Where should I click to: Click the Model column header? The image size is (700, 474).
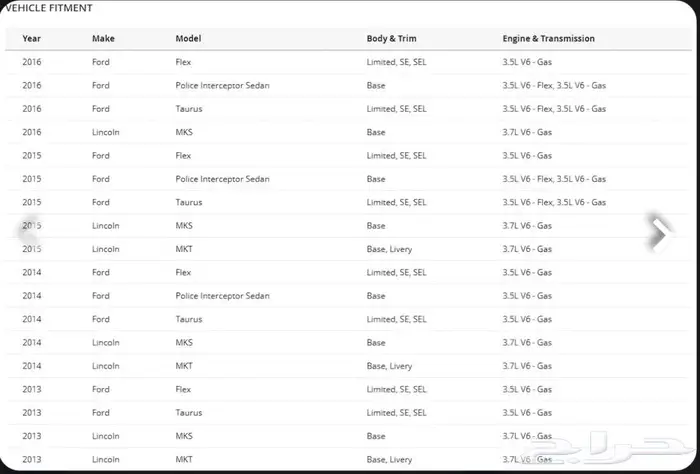[188, 38]
